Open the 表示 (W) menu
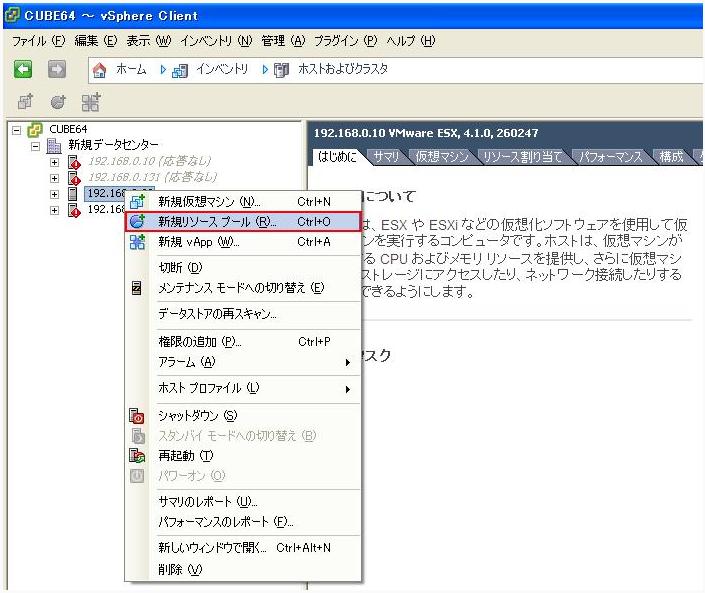This screenshot has width=705, height=593. 148,41
